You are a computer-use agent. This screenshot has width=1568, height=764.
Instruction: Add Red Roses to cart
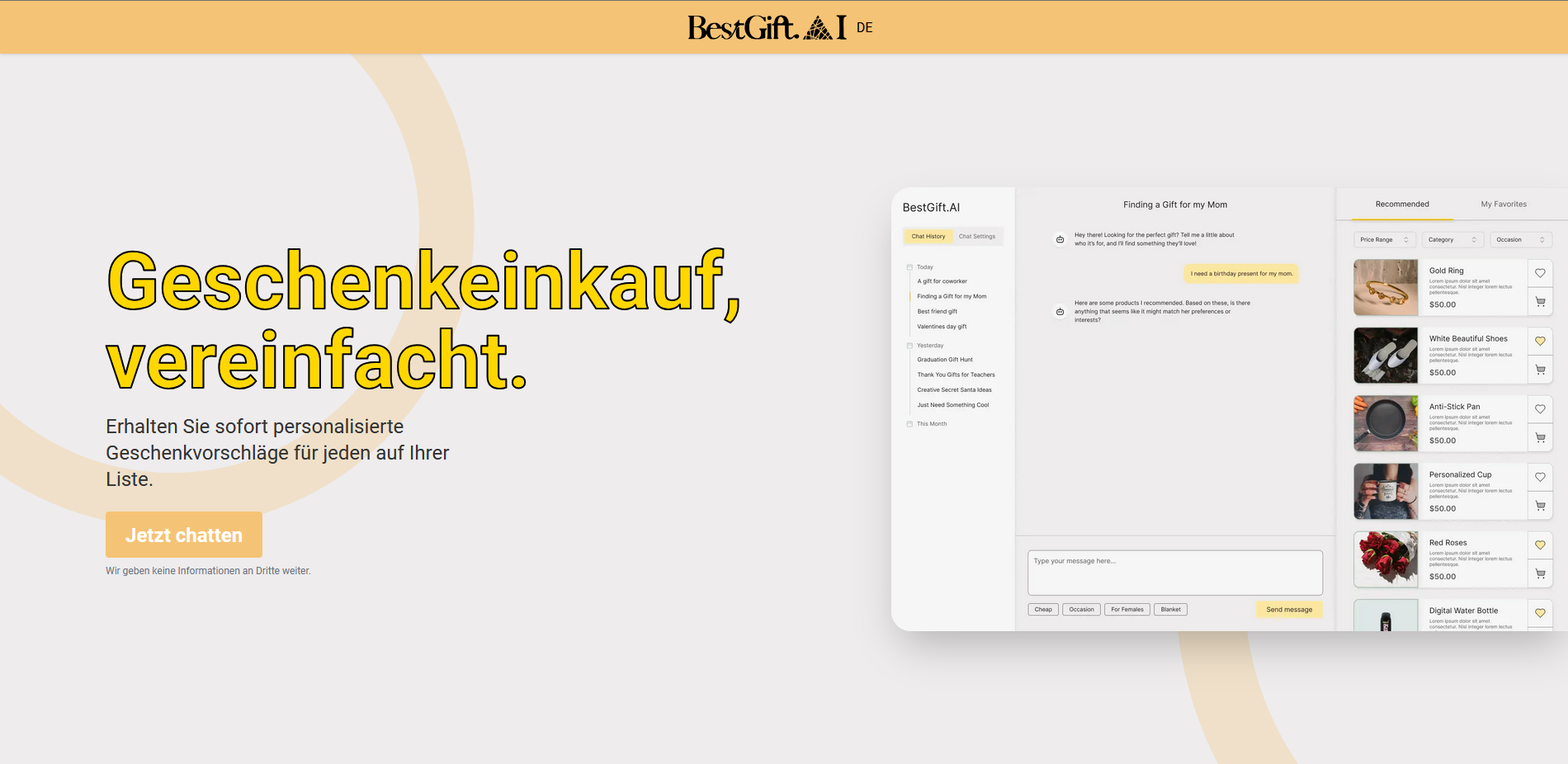pyautogui.click(x=1540, y=574)
